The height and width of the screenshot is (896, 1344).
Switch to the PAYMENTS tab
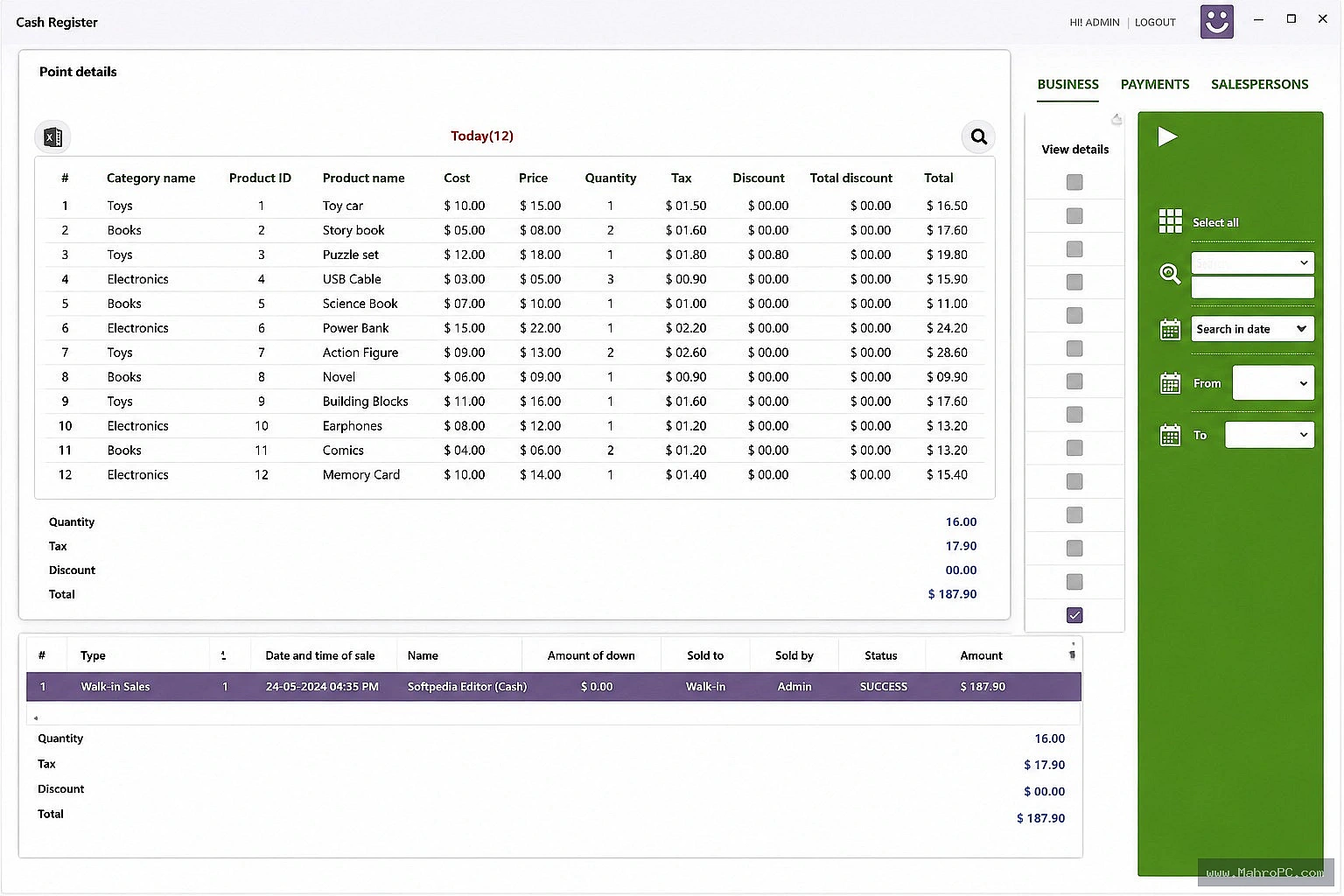pos(1155,85)
